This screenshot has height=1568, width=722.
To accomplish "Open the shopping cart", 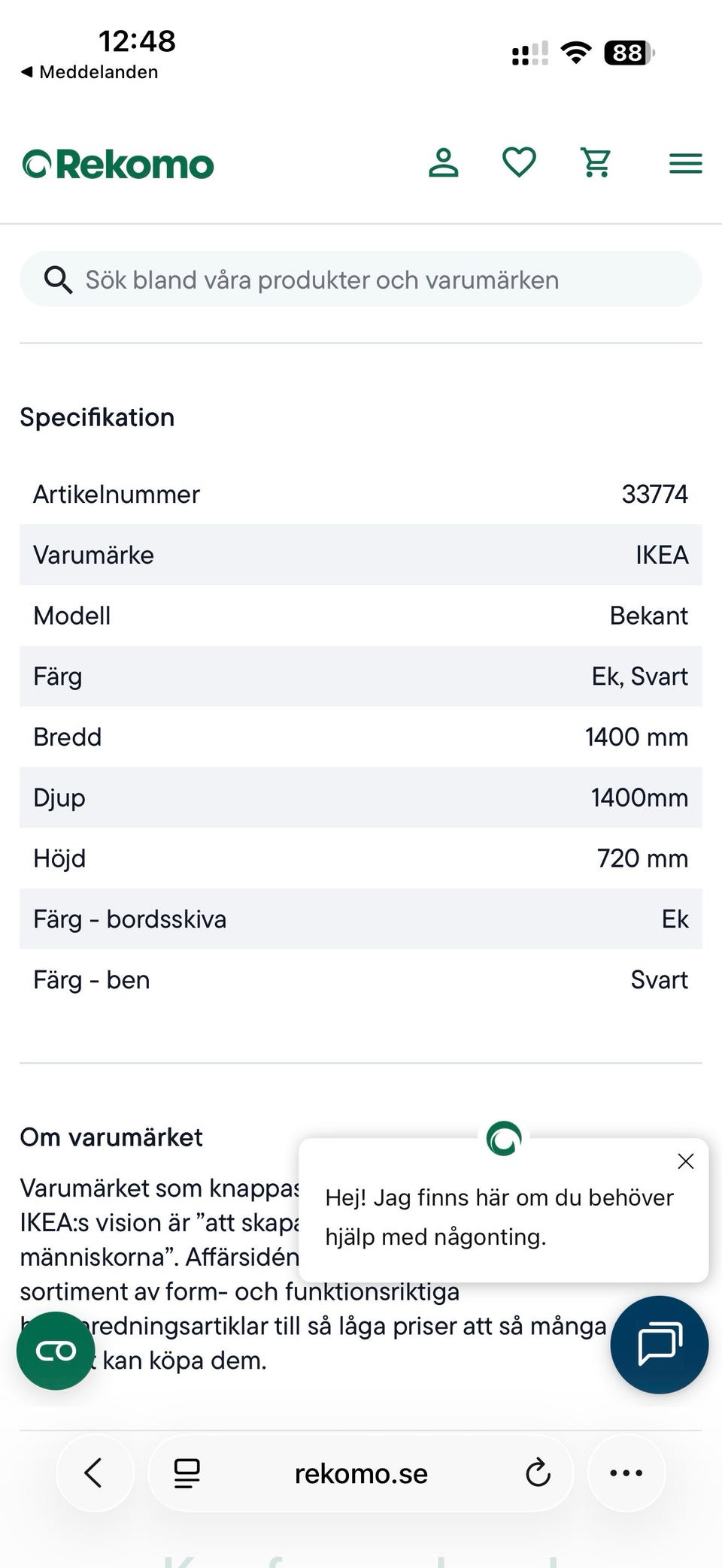I will pyautogui.click(x=596, y=162).
